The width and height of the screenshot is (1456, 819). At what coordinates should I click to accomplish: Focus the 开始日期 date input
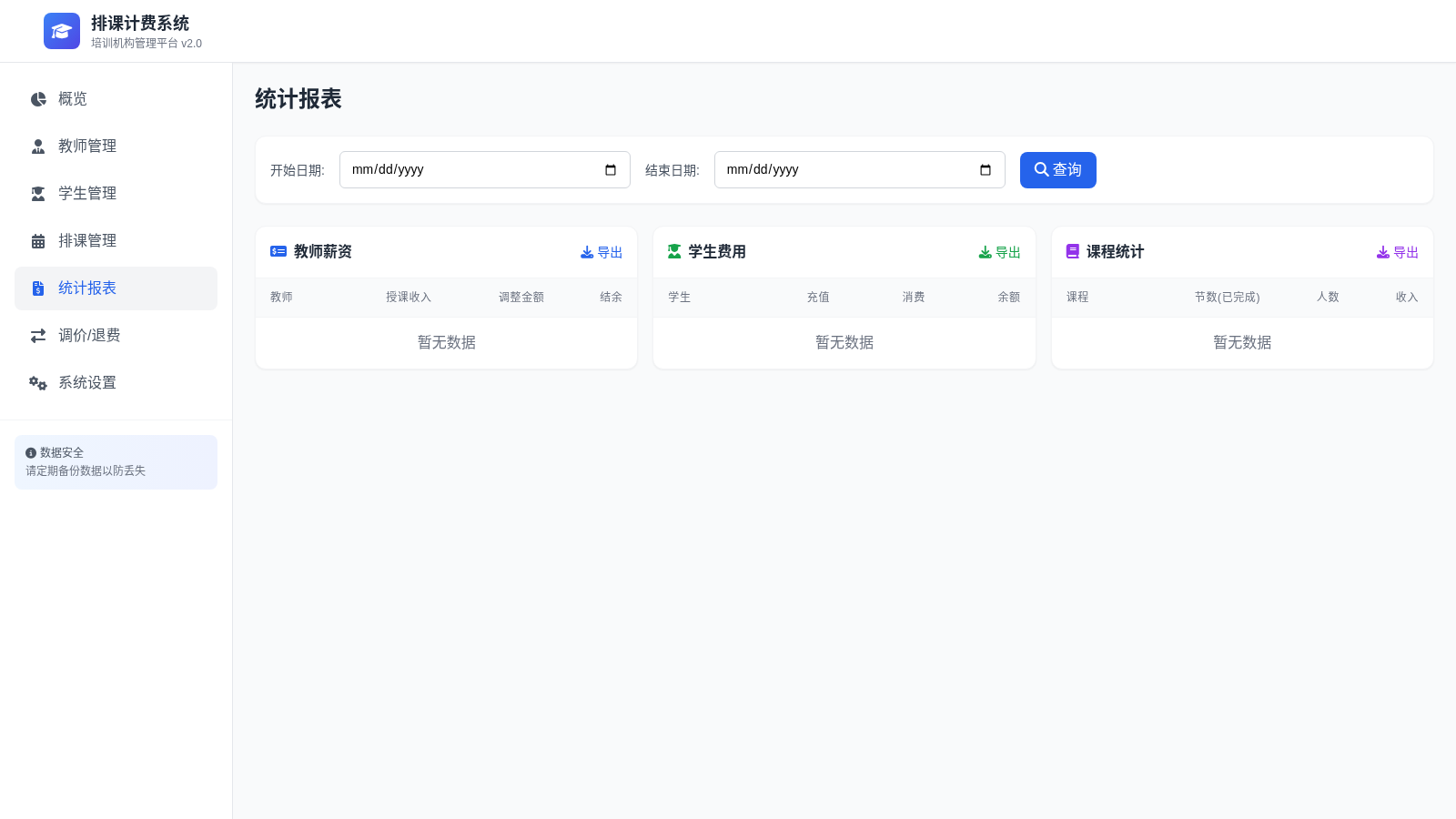click(x=485, y=170)
